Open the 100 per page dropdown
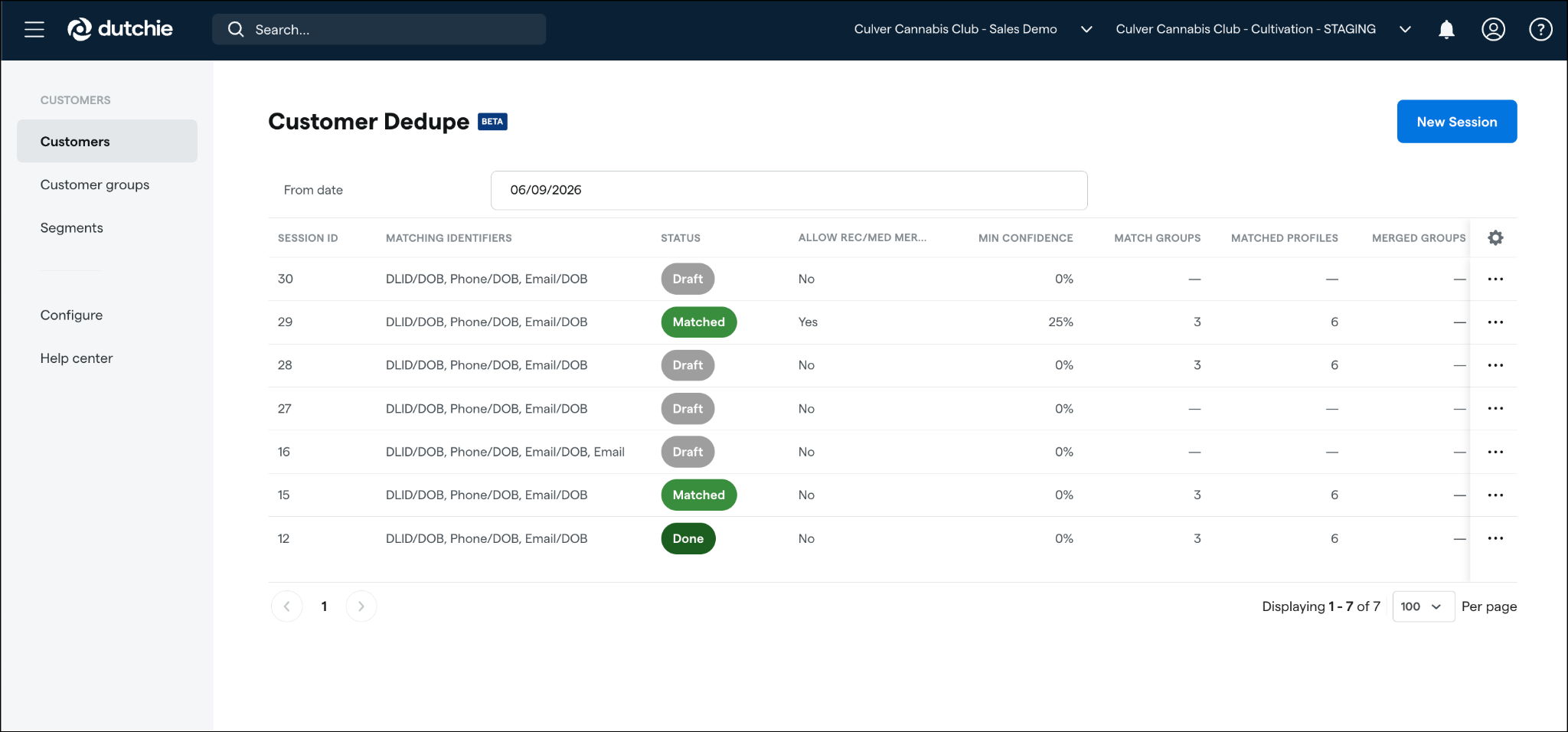 point(1423,606)
